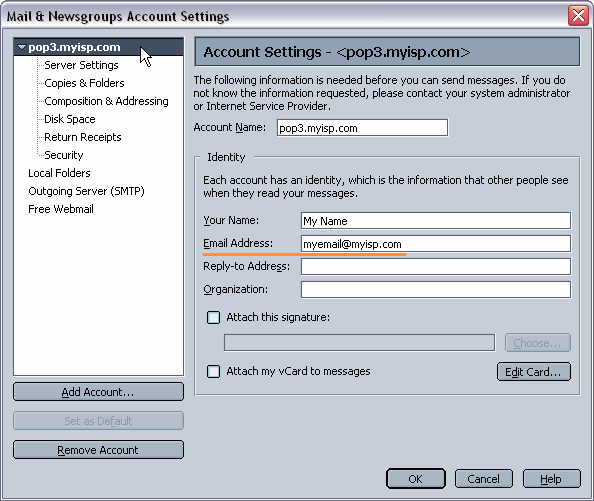
Task: Open Return Receipts settings
Action: point(83,137)
